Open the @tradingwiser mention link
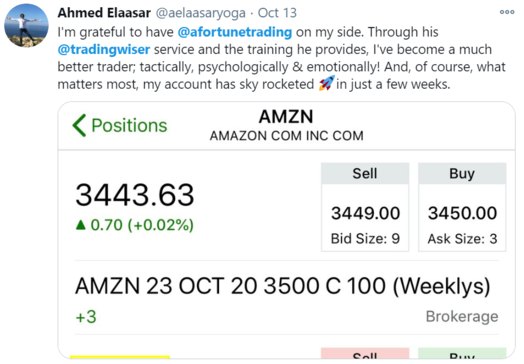 tap(104, 49)
